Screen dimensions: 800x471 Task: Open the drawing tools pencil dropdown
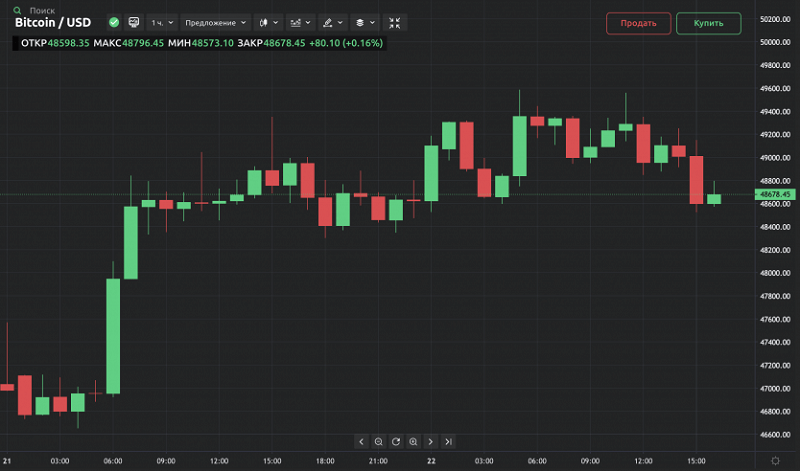point(332,21)
